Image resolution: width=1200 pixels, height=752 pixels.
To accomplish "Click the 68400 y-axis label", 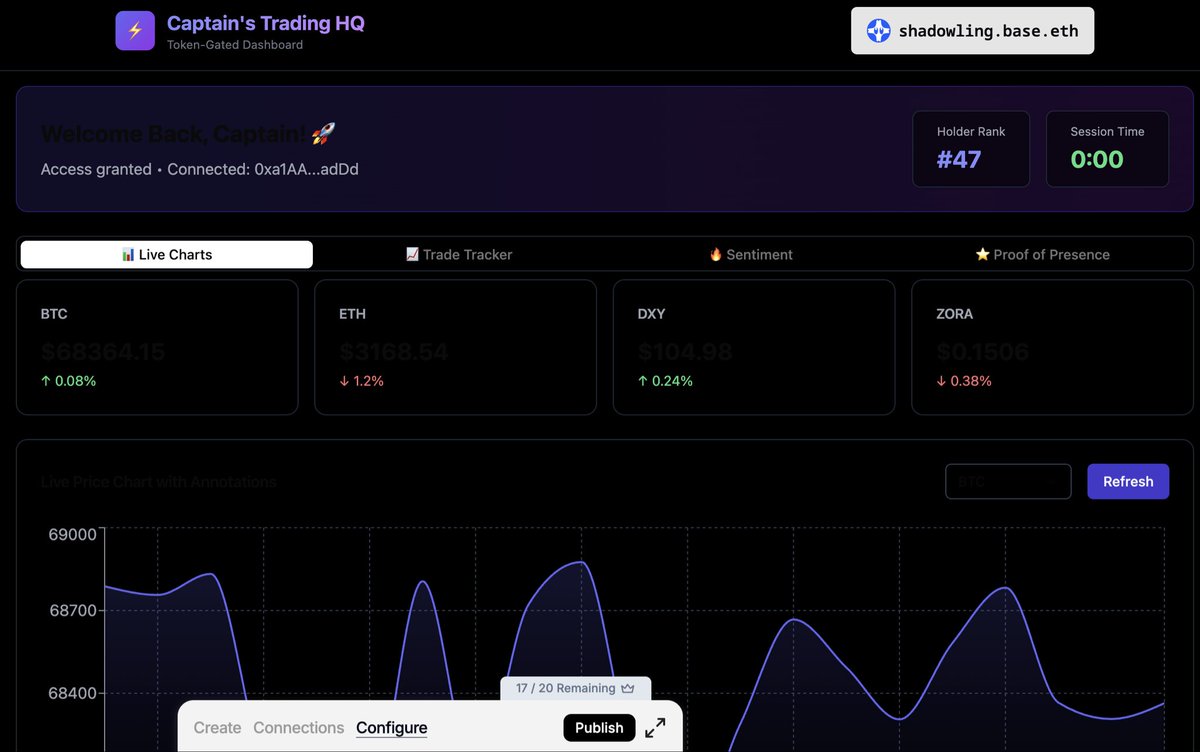I will (x=73, y=693).
